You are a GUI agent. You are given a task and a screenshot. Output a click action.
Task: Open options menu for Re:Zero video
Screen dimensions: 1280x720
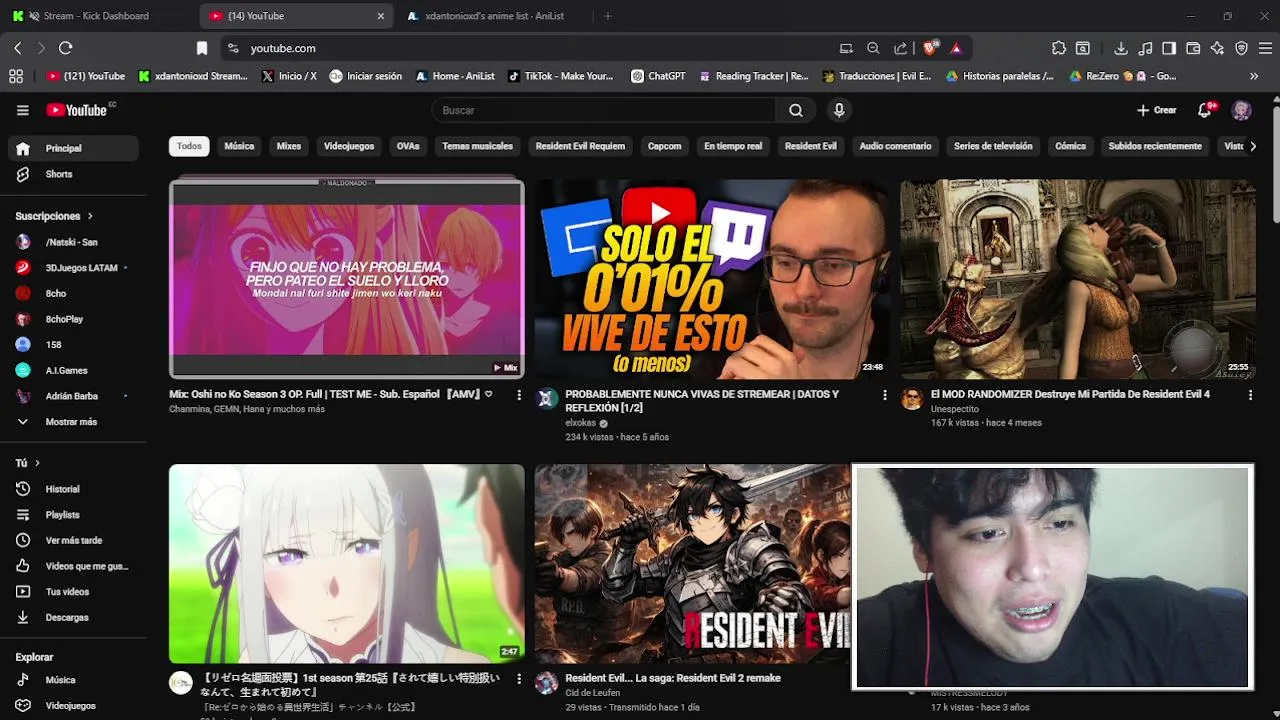pyautogui.click(x=518, y=679)
